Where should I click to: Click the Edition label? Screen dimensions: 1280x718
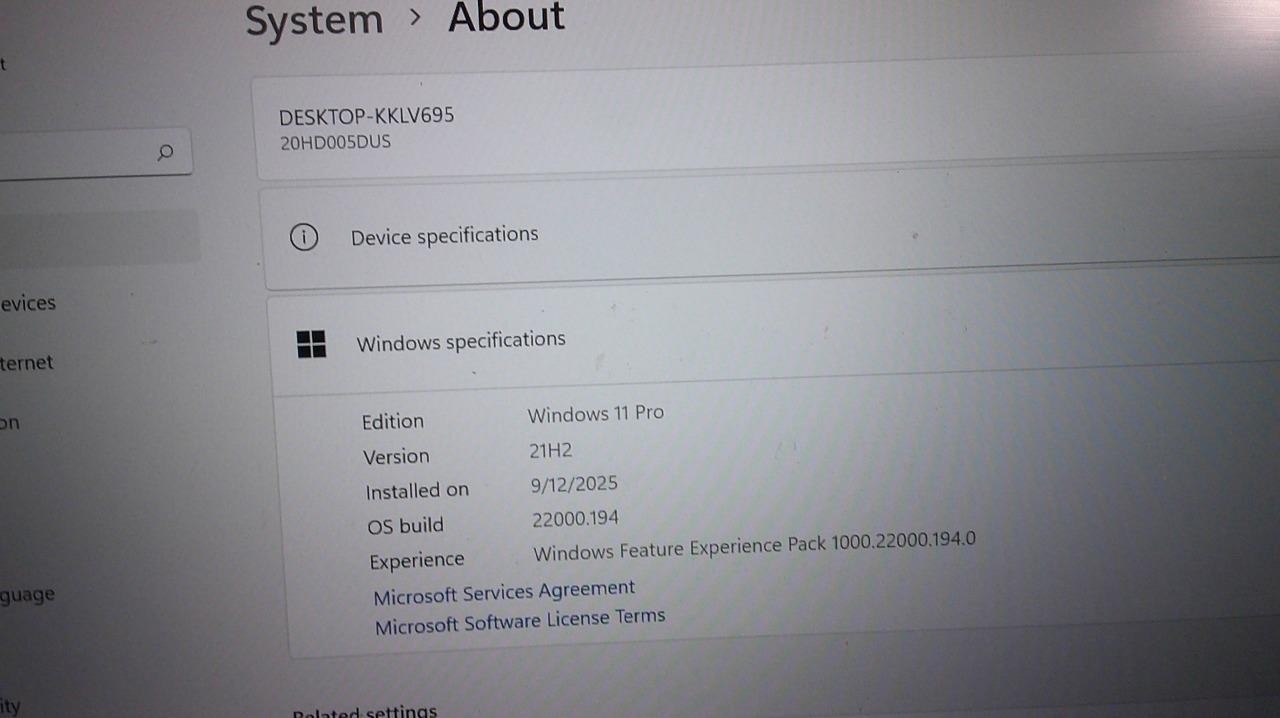point(393,421)
